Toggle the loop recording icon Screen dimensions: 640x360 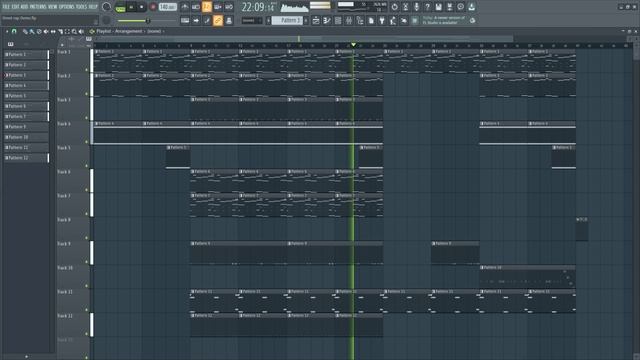pyautogui.click(x=229, y=7)
